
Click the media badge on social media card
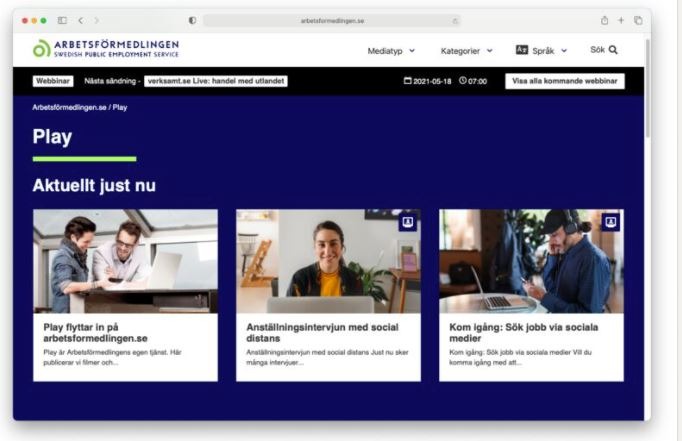coord(610,222)
